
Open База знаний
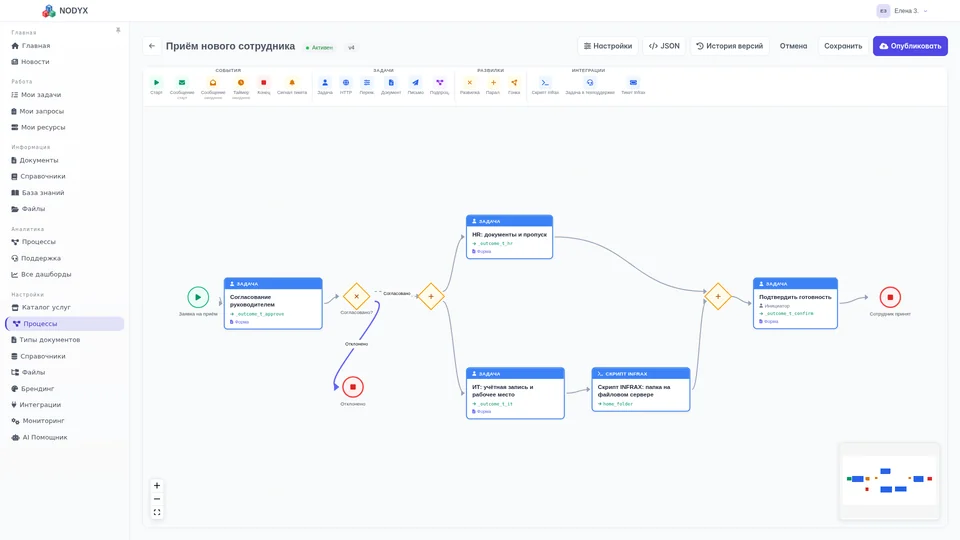[64, 193]
